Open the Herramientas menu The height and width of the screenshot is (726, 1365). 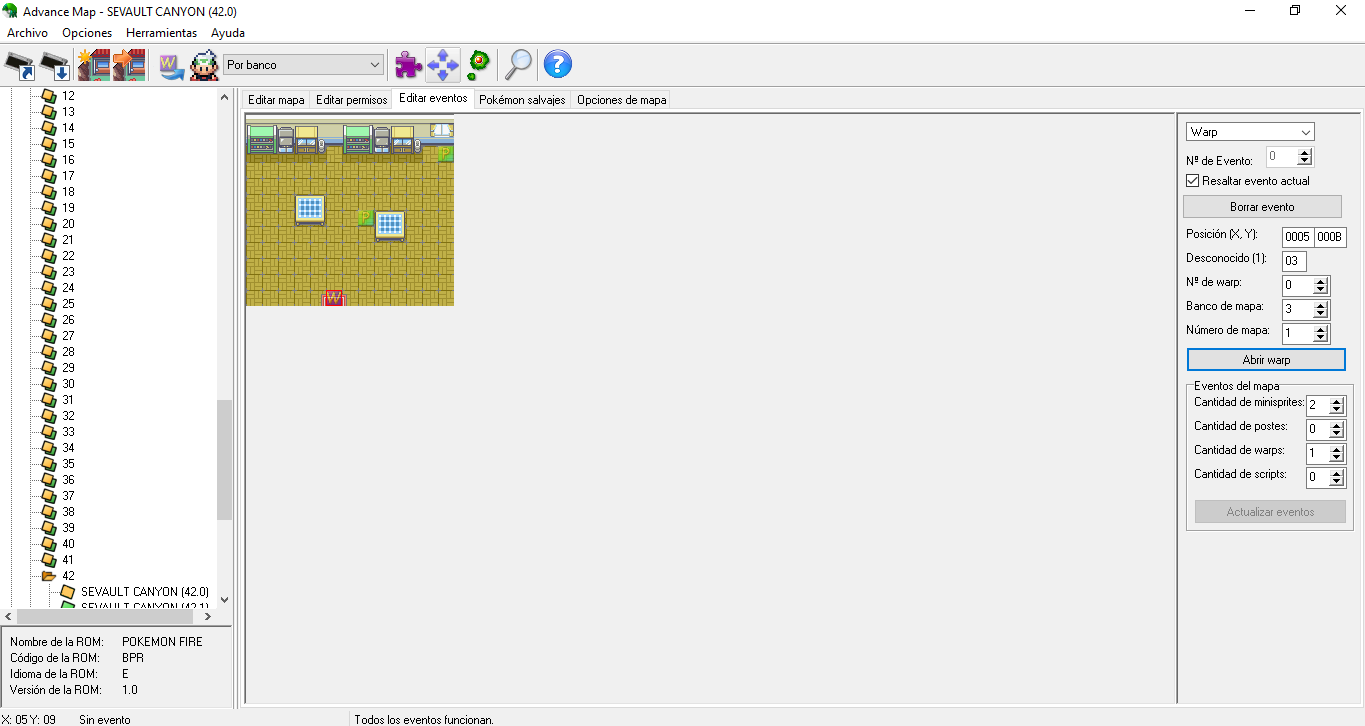161,33
